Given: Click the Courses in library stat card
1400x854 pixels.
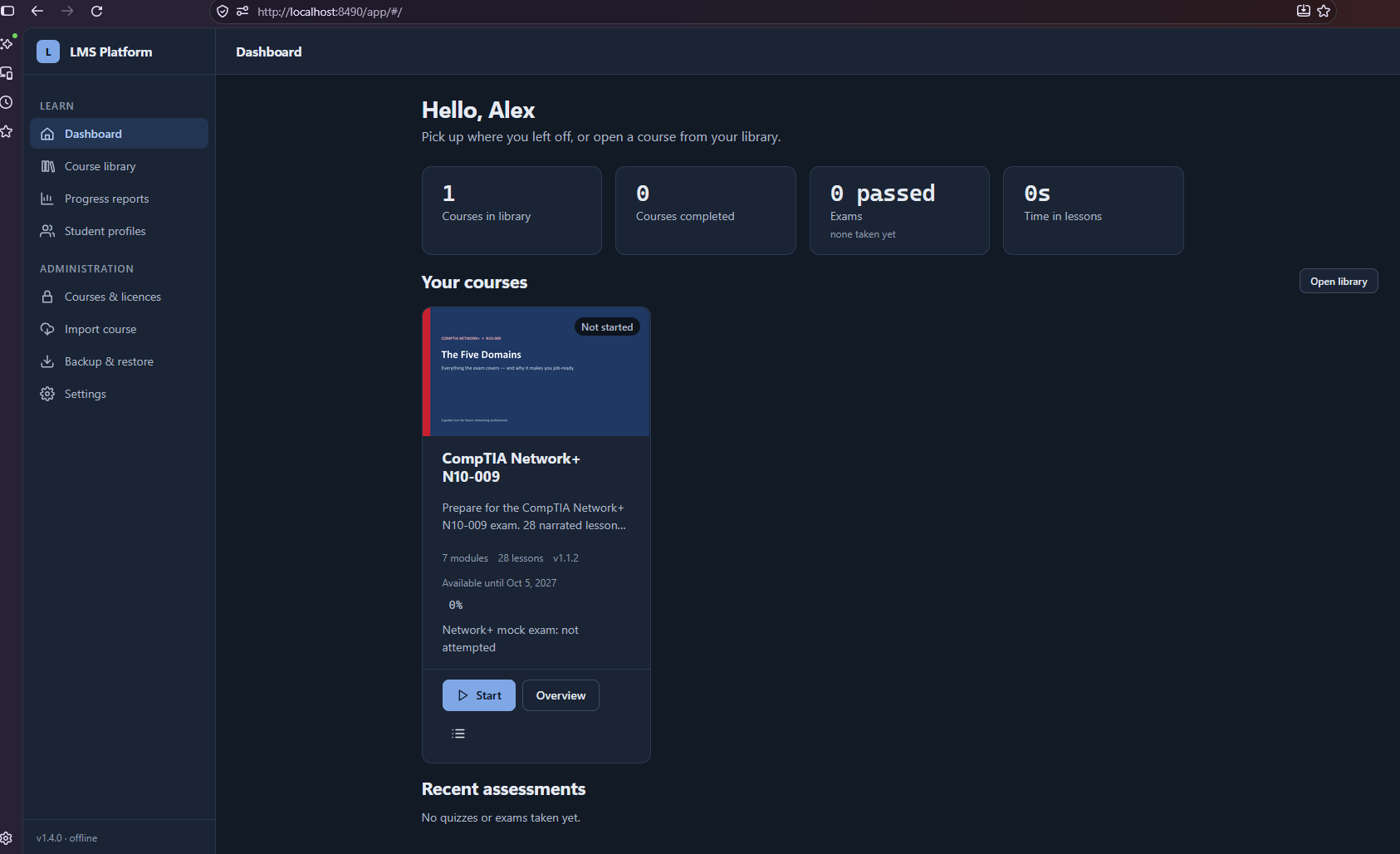Looking at the screenshot, I should click(x=512, y=210).
